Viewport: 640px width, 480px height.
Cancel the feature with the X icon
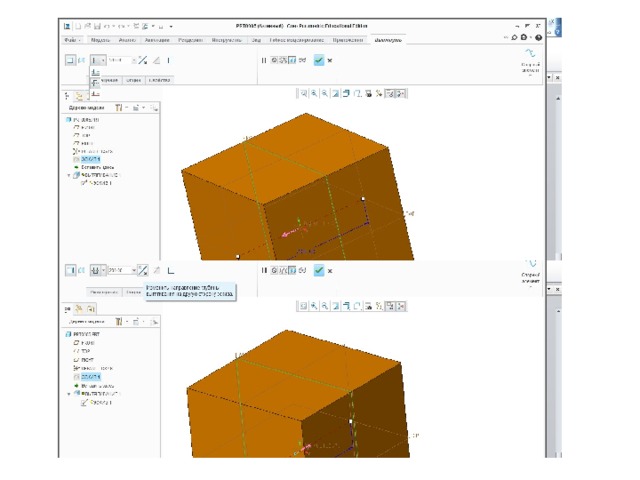coord(330,60)
